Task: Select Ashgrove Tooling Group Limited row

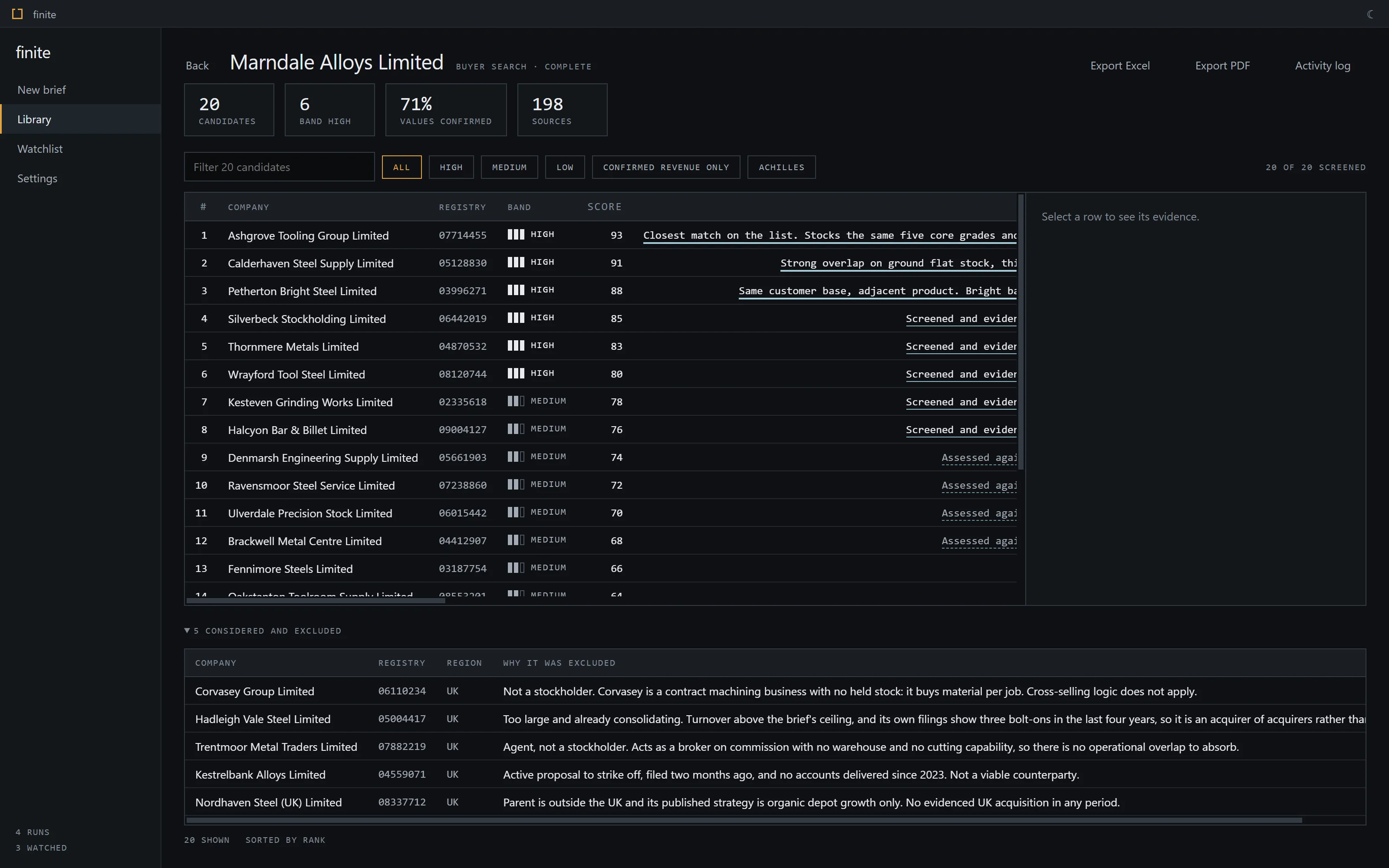Action: click(600, 235)
